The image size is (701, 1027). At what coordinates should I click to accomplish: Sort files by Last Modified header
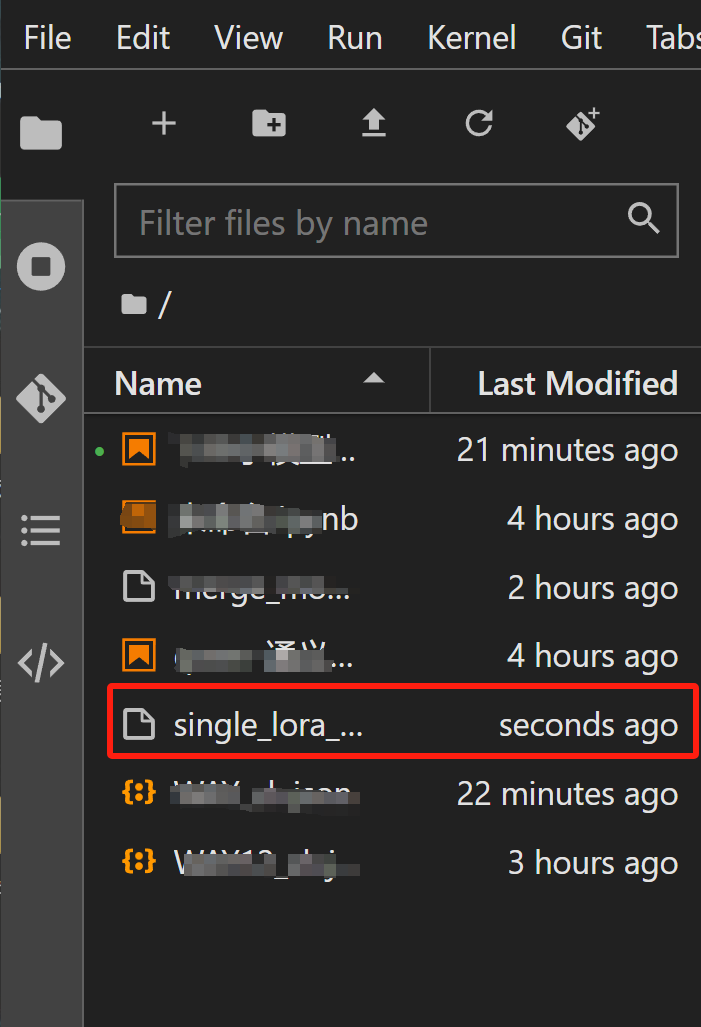(577, 383)
